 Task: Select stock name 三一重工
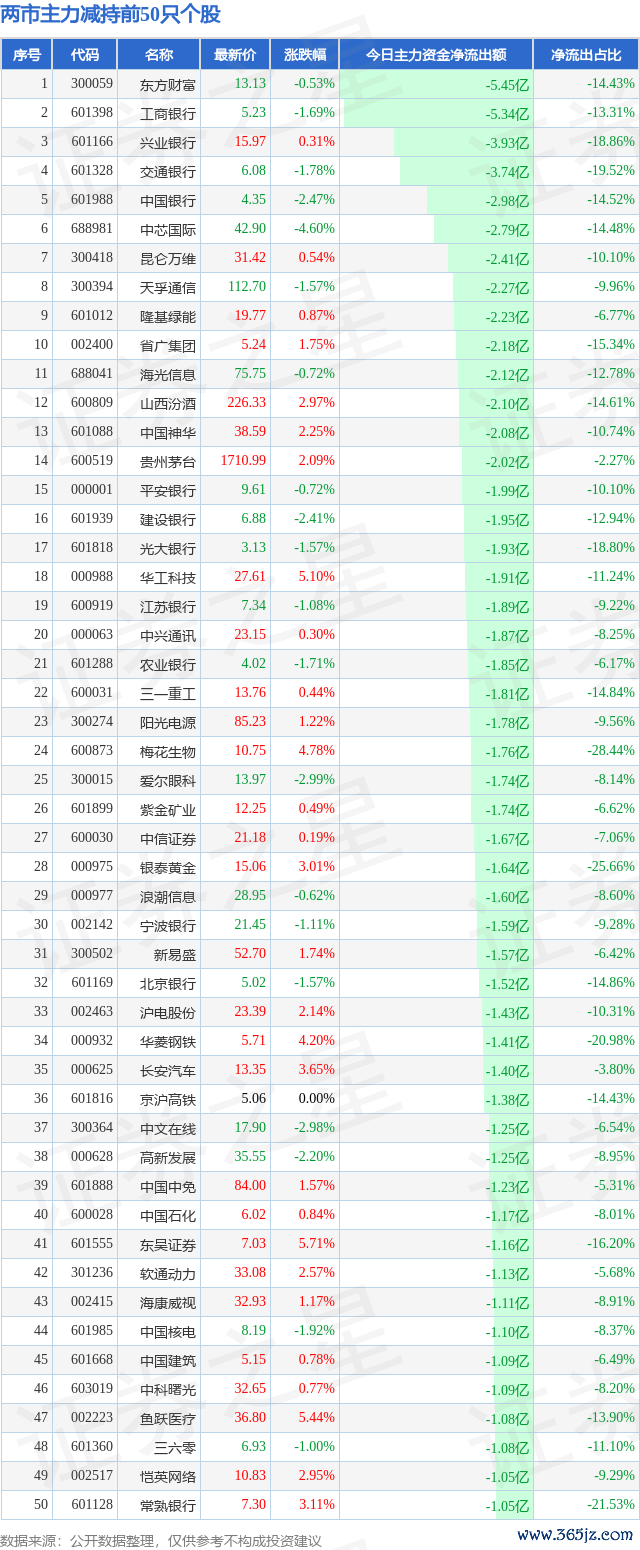click(168, 694)
